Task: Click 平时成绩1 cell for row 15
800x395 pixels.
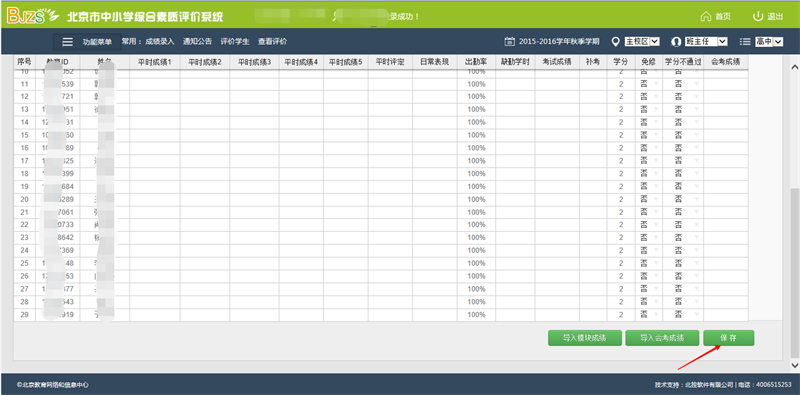Action: click(x=155, y=135)
